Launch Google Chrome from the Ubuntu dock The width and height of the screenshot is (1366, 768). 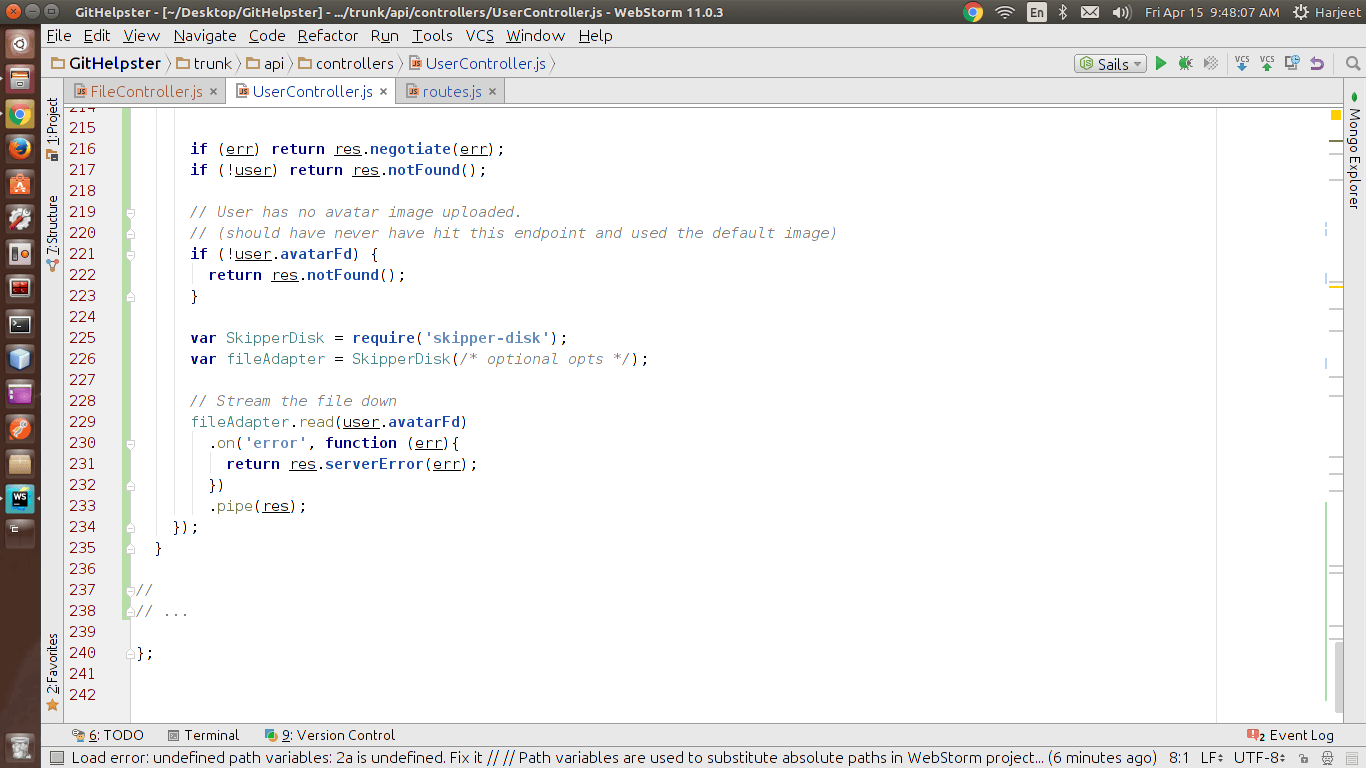pyautogui.click(x=20, y=115)
